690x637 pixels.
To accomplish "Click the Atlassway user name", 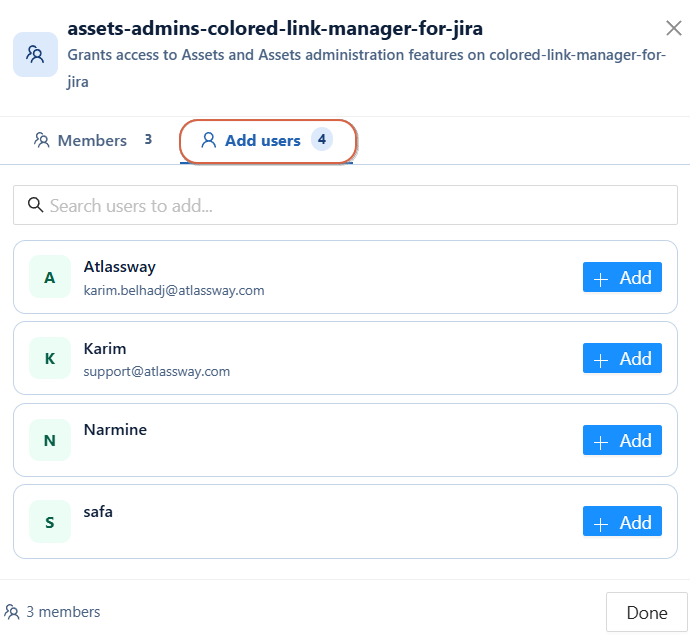I will [120, 267].
